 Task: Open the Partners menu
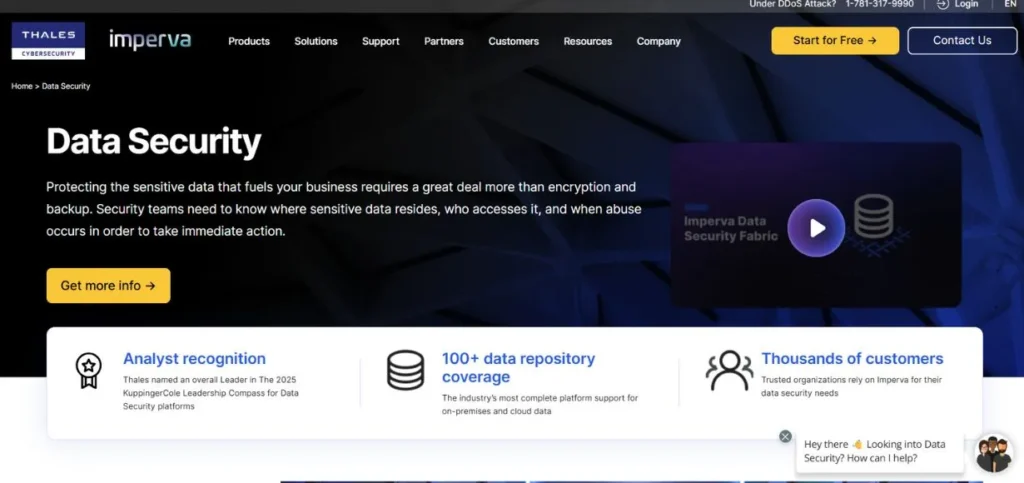[x=444, y=41]
